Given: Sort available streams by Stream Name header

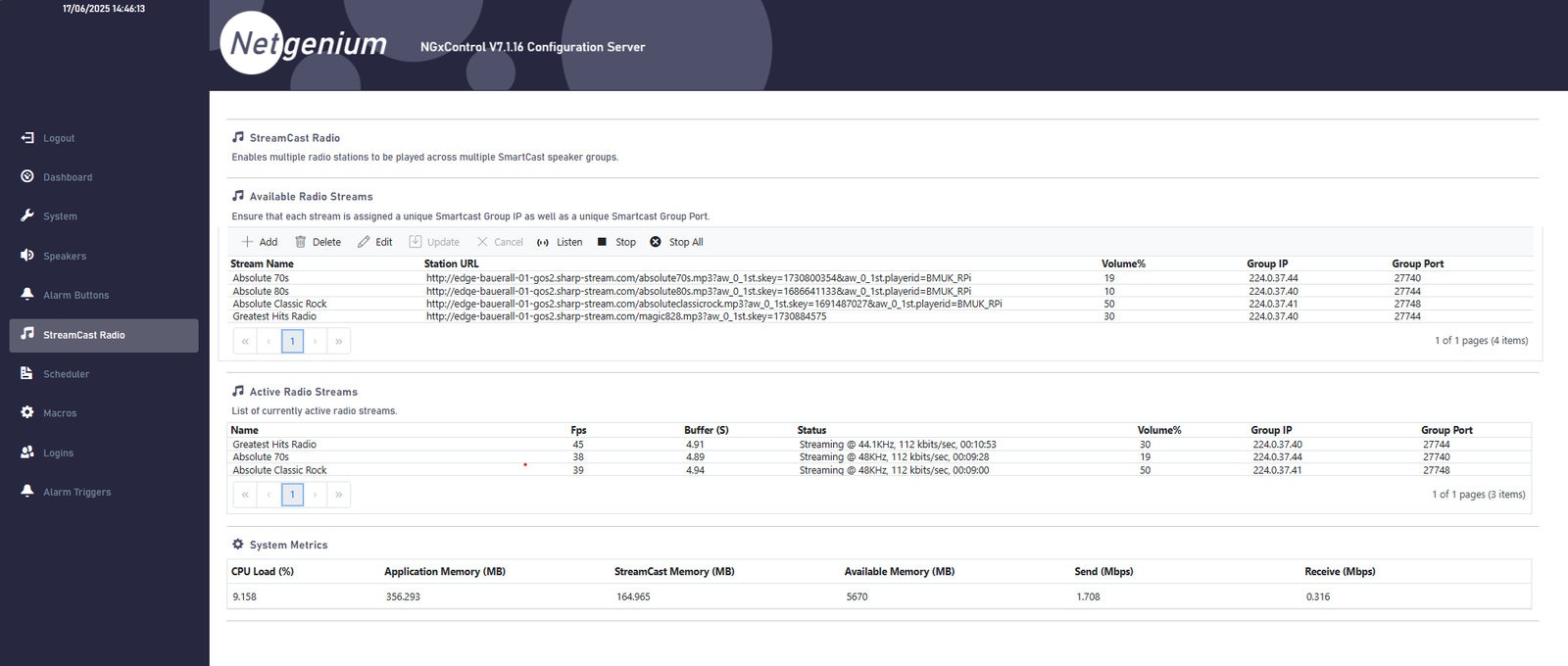Looking at the screenshot, I should (x=262, y=263).
